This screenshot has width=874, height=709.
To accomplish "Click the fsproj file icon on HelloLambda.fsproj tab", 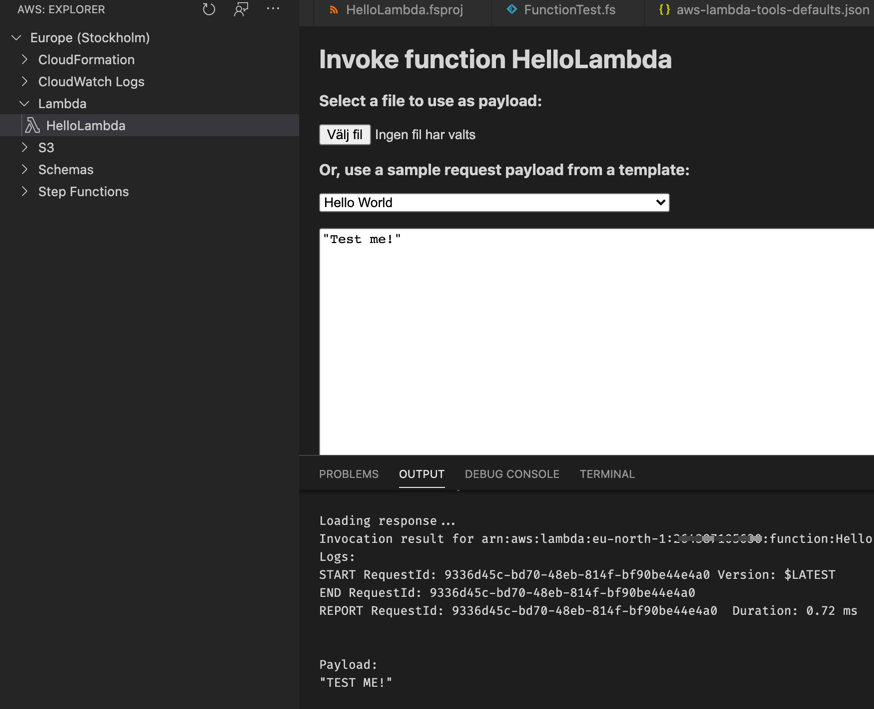I will pyautogui.click(x=334, y=10).
